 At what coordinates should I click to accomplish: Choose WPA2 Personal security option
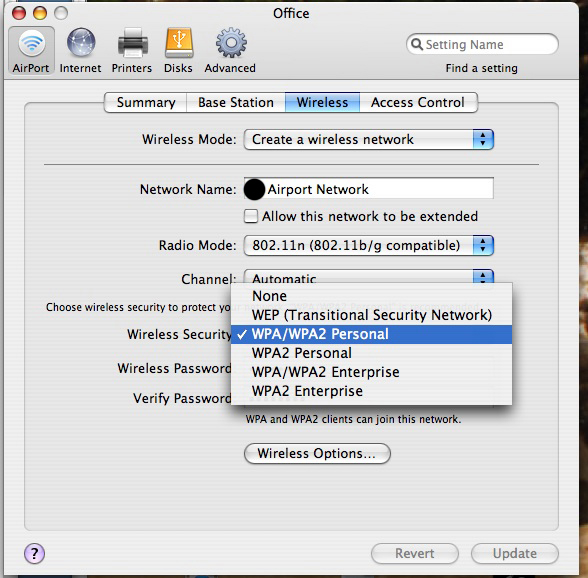pos(372,353)
